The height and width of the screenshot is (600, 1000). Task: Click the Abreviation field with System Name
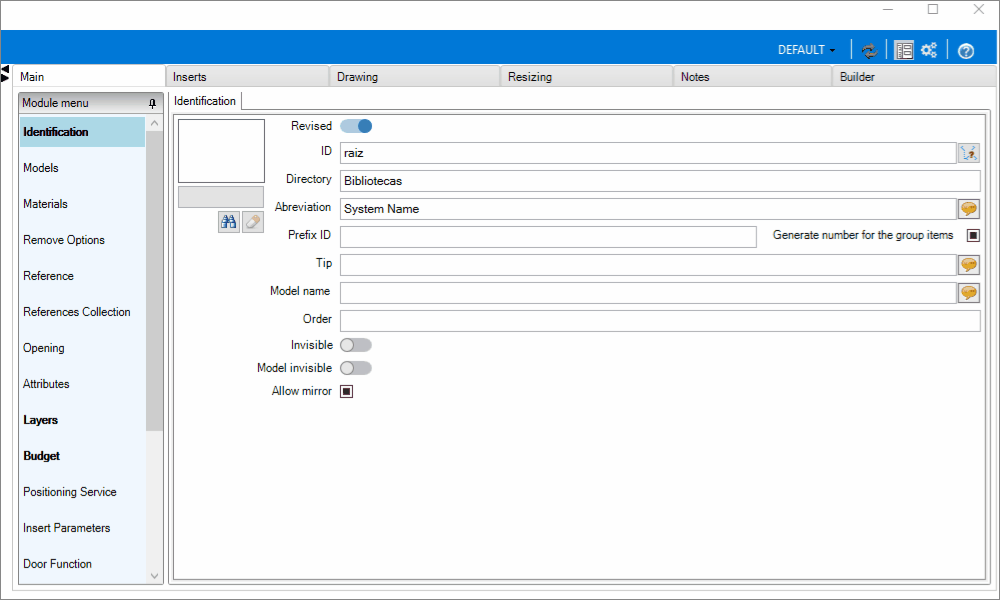point(648,209)
